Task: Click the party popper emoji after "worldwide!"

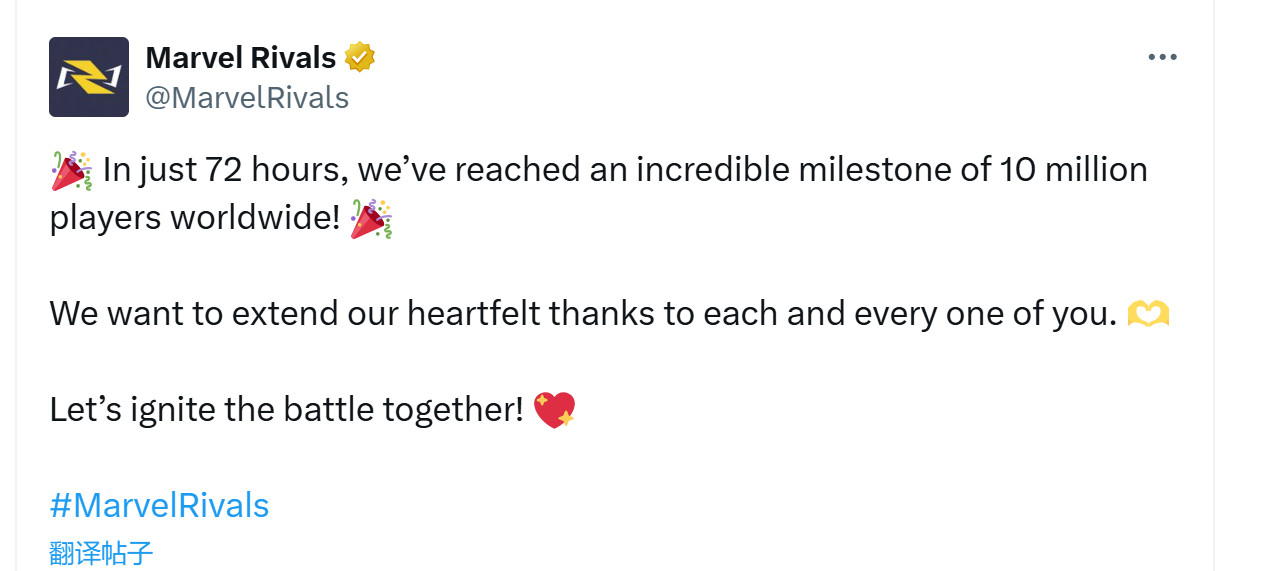Action: tap(371, 219)
